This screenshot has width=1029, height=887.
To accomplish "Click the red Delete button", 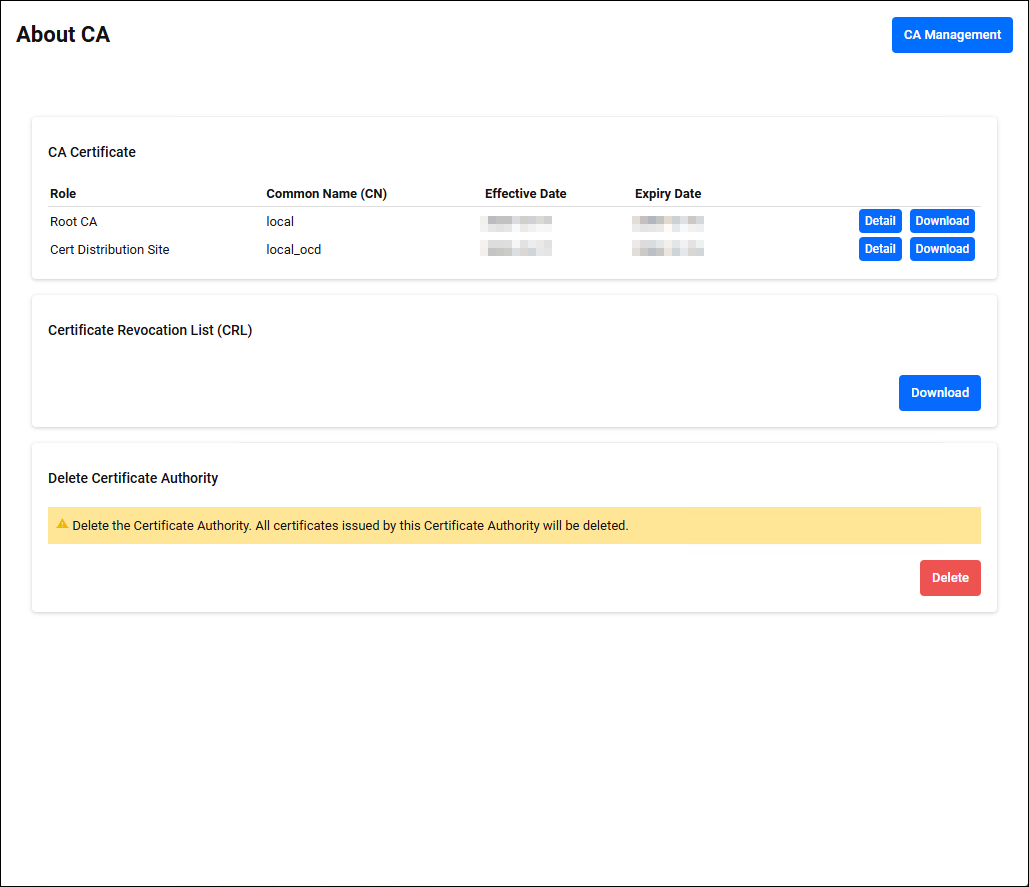I will pos(950,578).
